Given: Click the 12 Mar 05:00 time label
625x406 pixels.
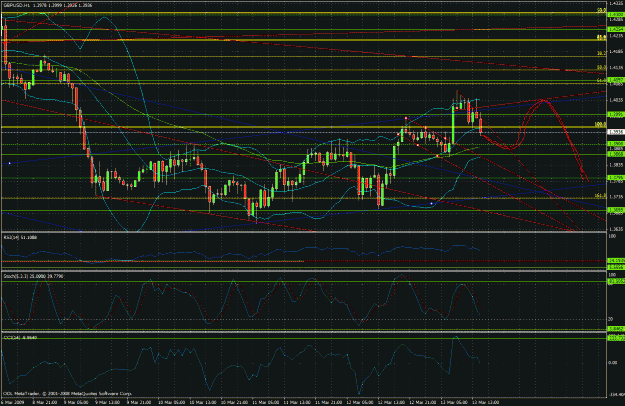Looking at the screenshot, I should [360, 402].
